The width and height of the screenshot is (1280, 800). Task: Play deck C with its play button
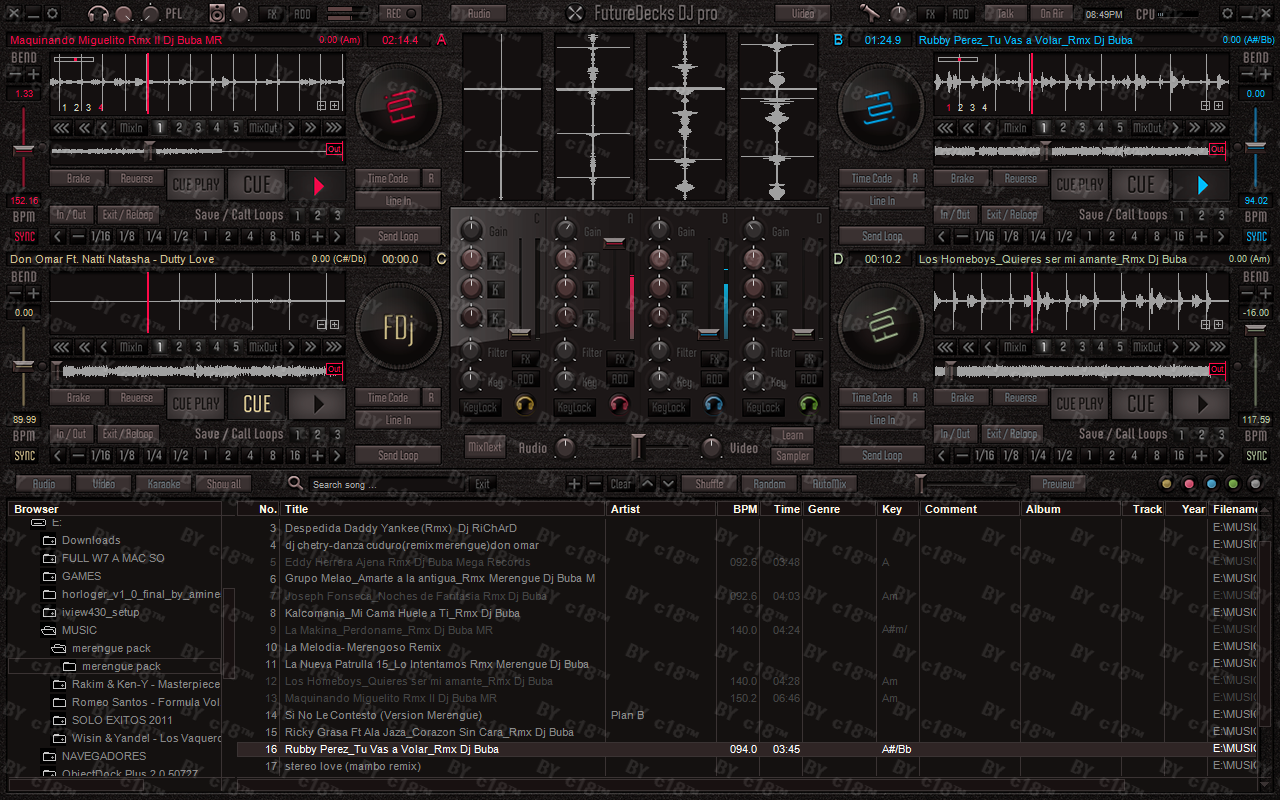pos(318,404)
